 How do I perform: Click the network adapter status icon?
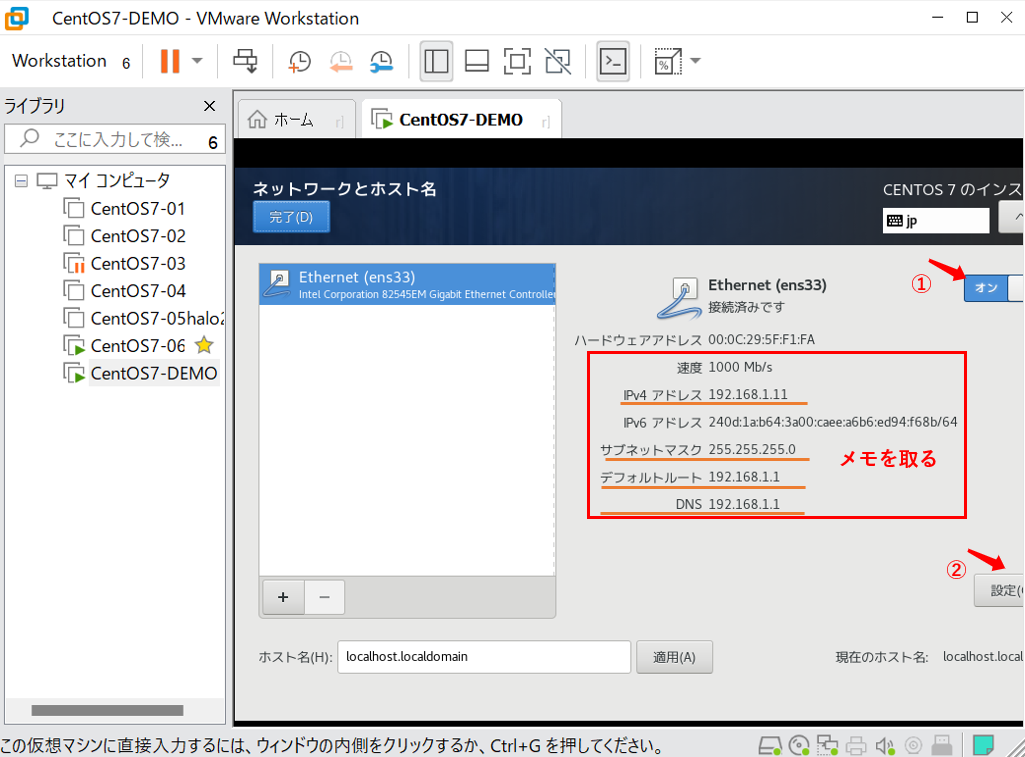(x=827, y=745)
